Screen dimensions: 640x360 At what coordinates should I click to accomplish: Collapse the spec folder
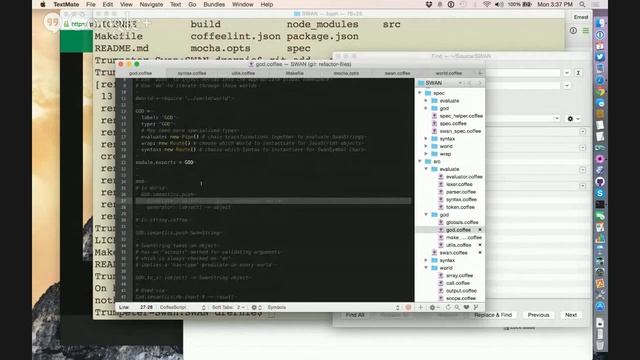420,93
